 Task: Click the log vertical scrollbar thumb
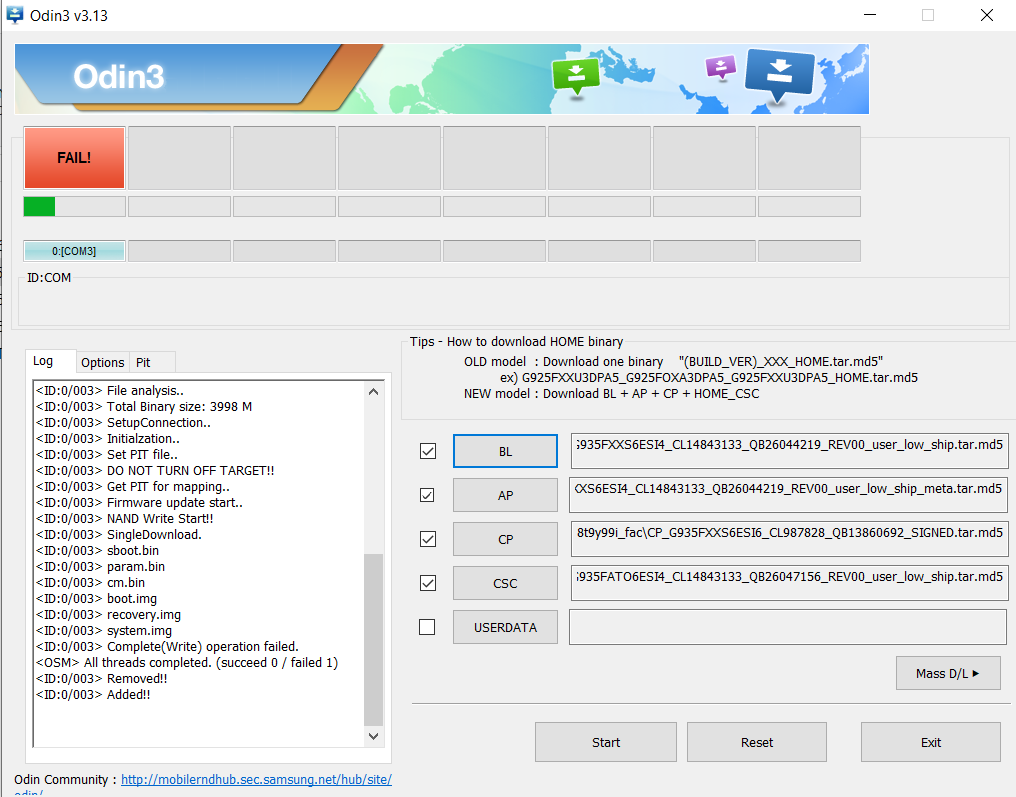click(x=373, y=640)
